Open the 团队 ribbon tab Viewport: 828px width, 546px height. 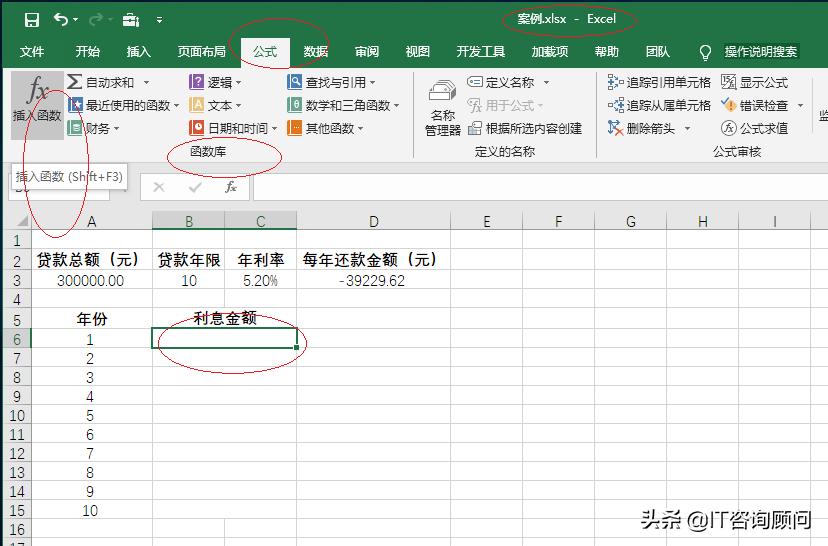pos(657,52)
